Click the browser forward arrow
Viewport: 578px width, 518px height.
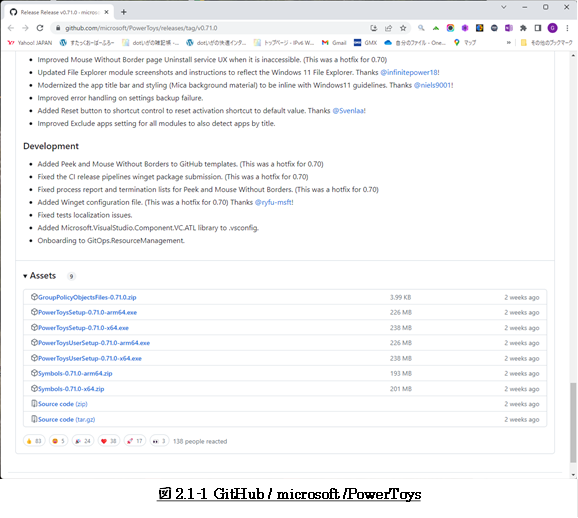click(25, 28)
